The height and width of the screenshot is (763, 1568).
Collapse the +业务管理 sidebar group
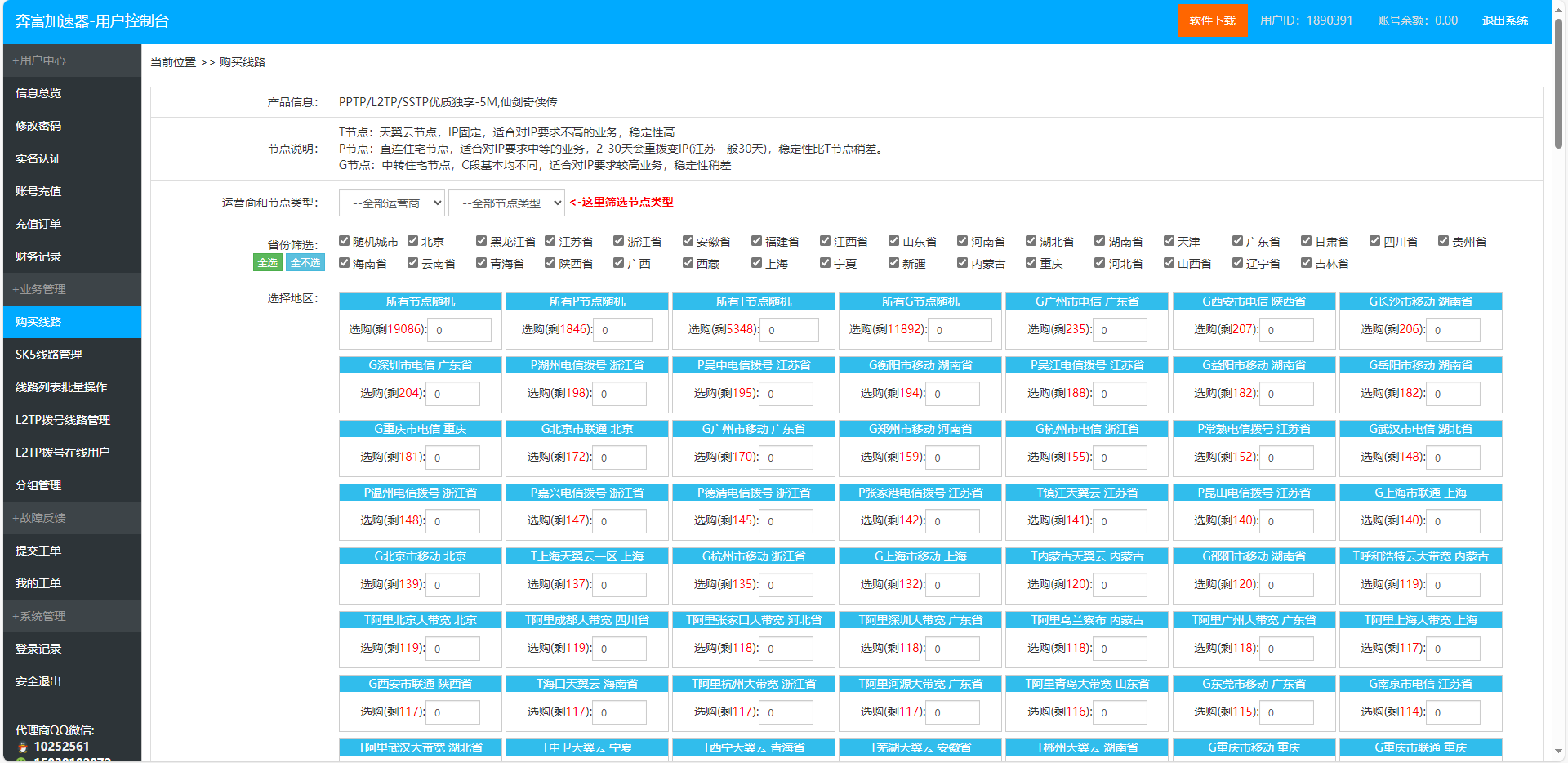pos(39,289)
